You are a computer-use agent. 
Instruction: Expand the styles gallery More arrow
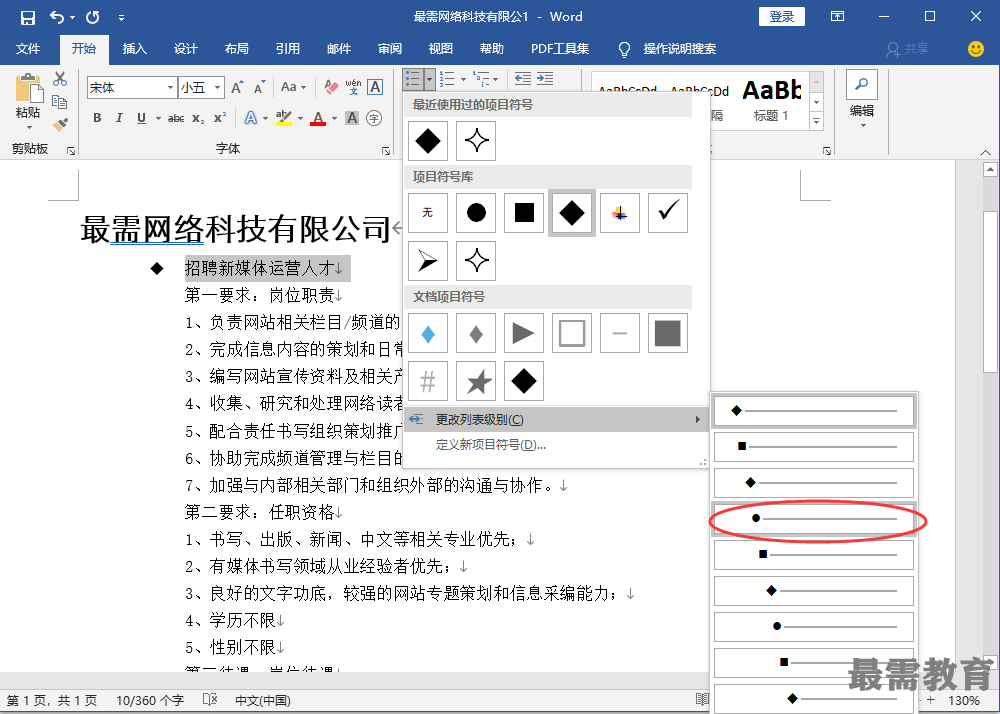pyautogui.click(x=816, y=120)
